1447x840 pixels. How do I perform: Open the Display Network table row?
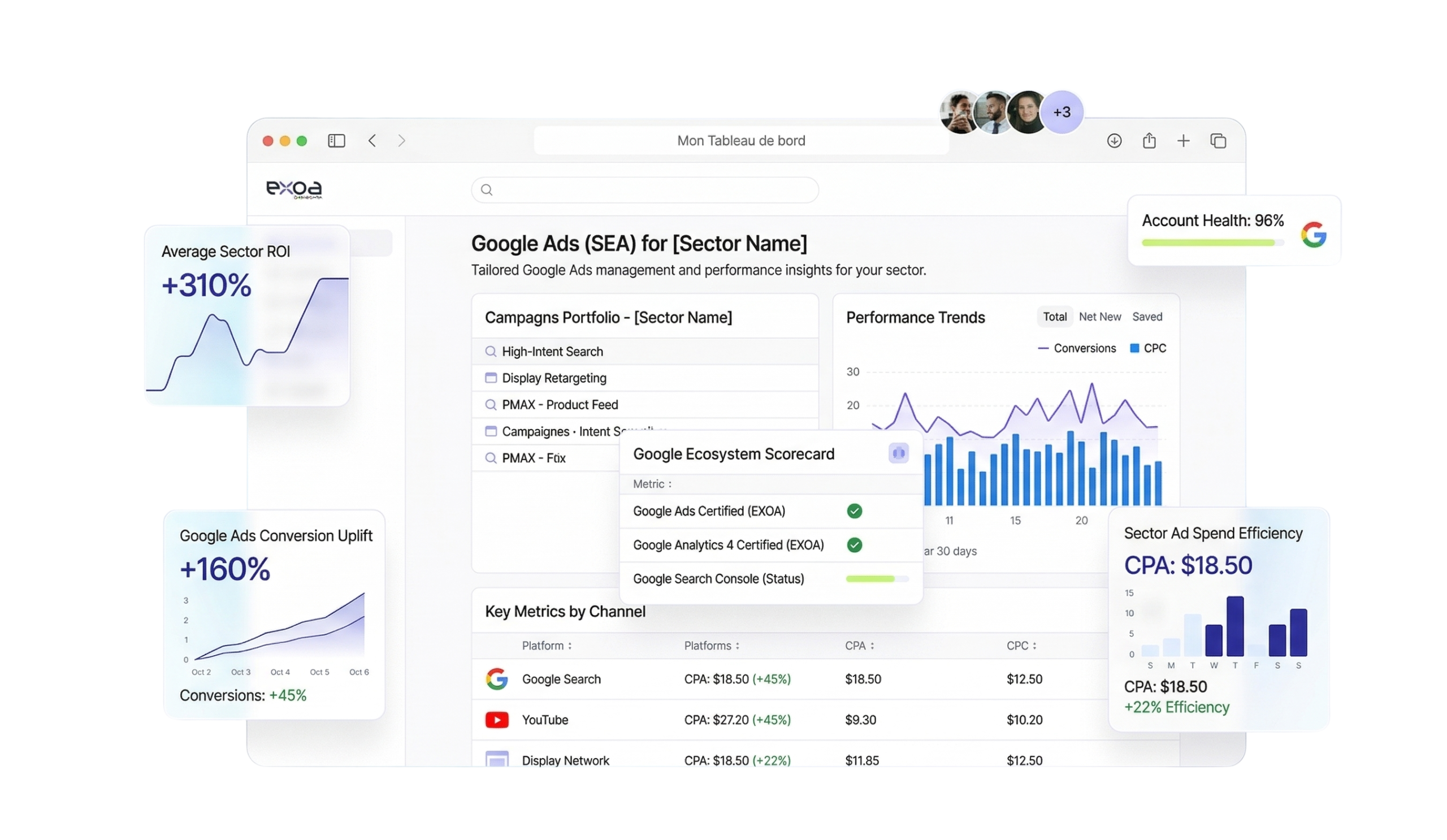[x=790, y=755]
